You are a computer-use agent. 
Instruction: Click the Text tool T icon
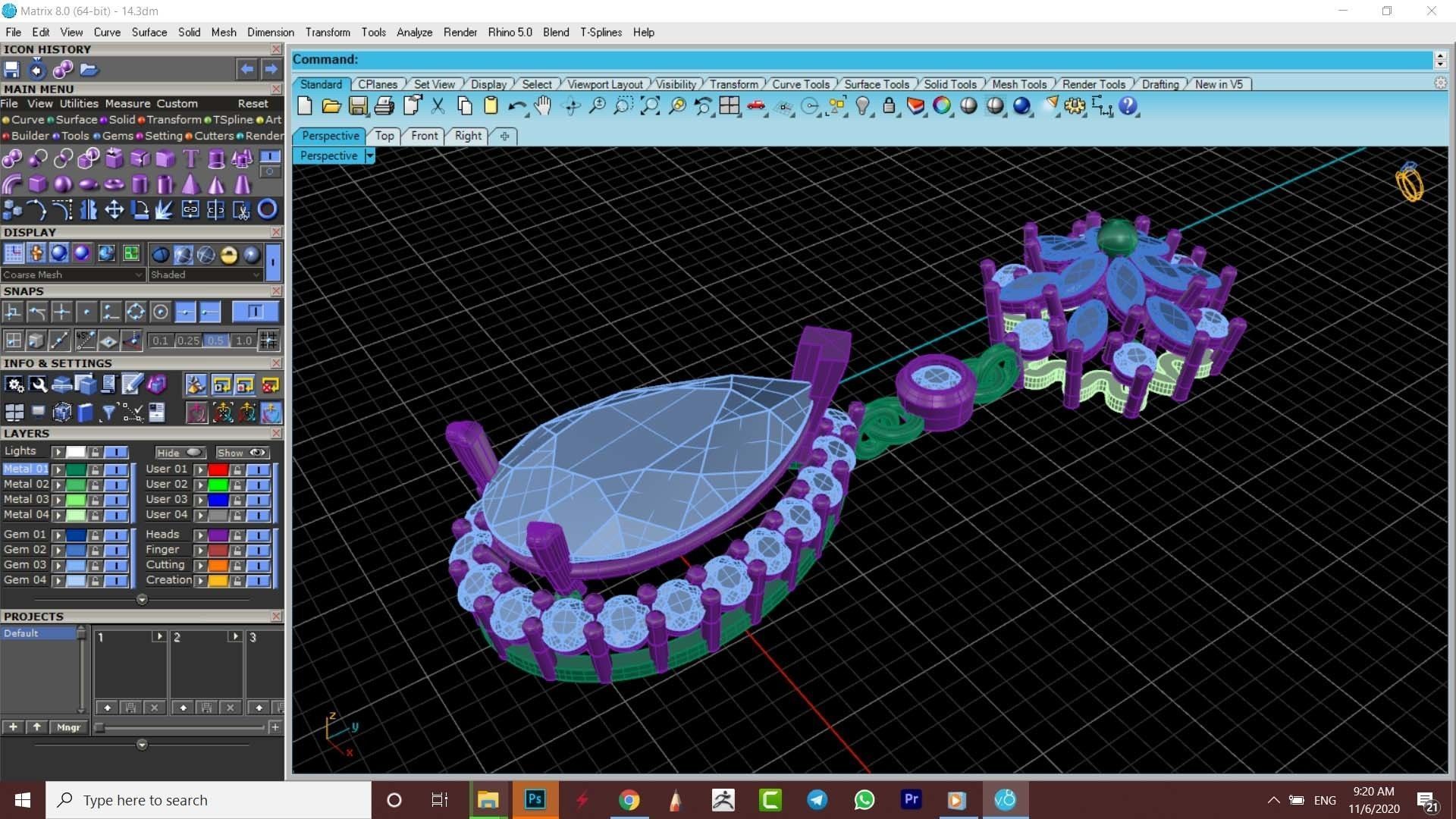point(191,158)
